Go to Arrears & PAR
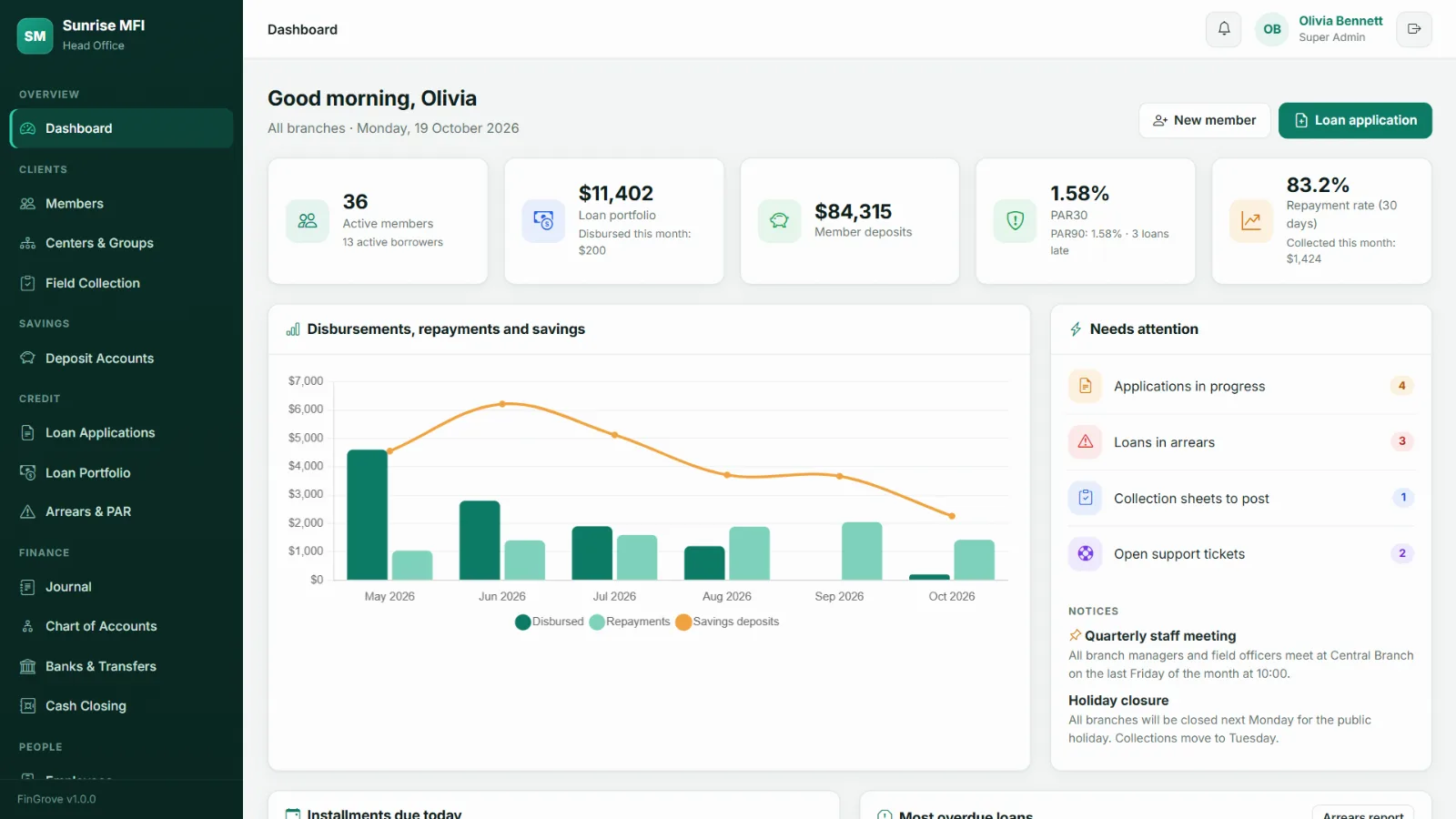 [x=121, y=511]
